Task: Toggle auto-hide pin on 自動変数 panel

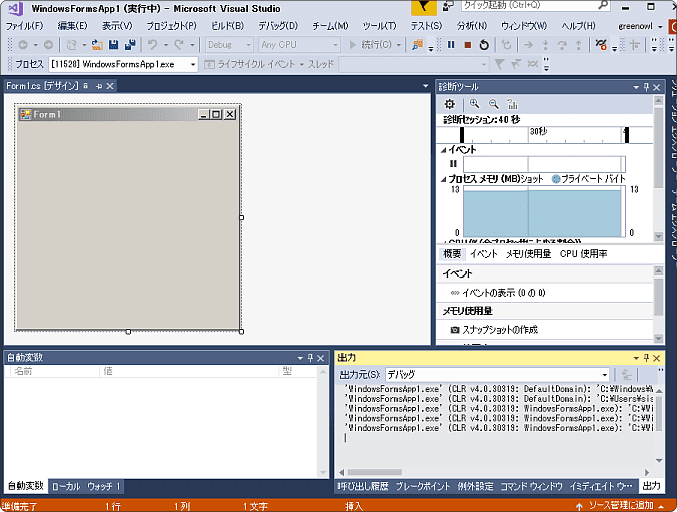Action: coord(310,358)
